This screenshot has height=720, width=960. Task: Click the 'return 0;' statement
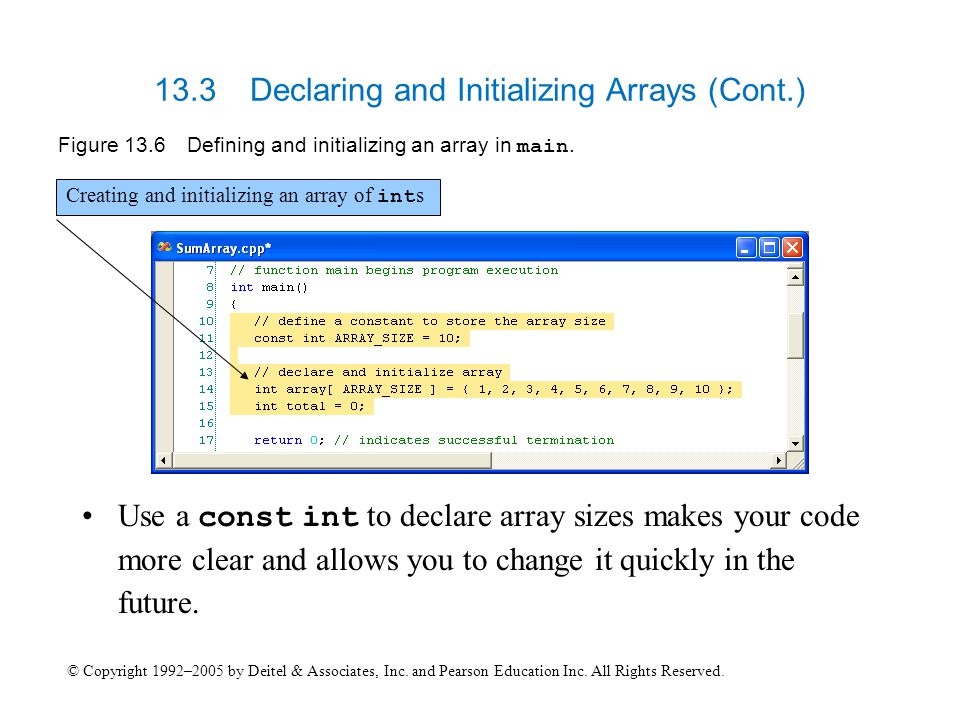point(289,440)
